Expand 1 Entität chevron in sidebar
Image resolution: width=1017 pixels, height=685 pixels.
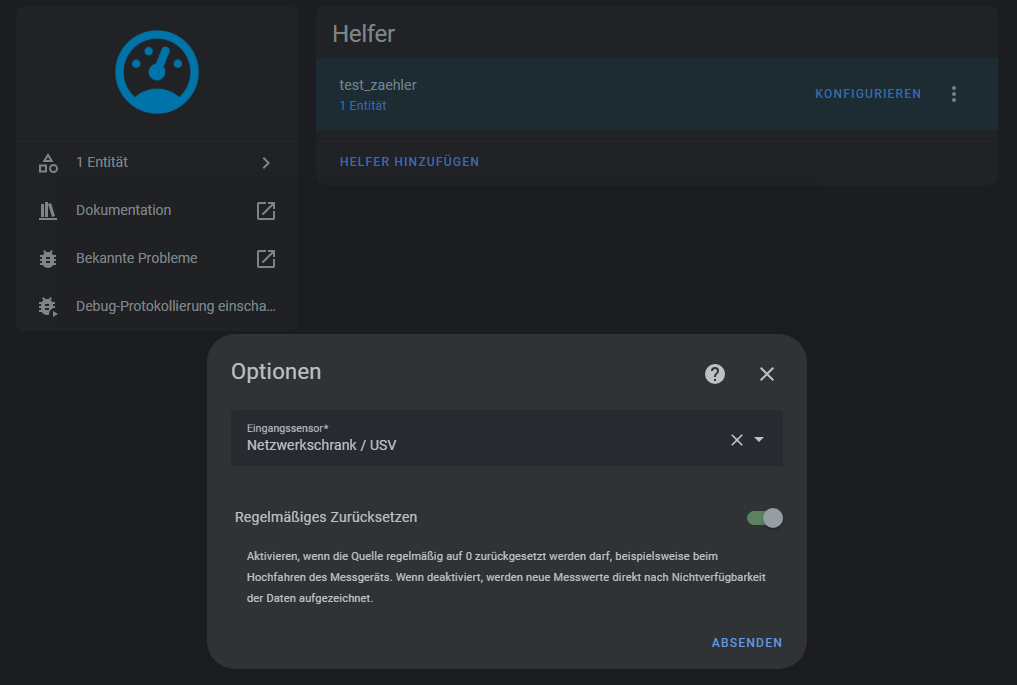(265, 162)
